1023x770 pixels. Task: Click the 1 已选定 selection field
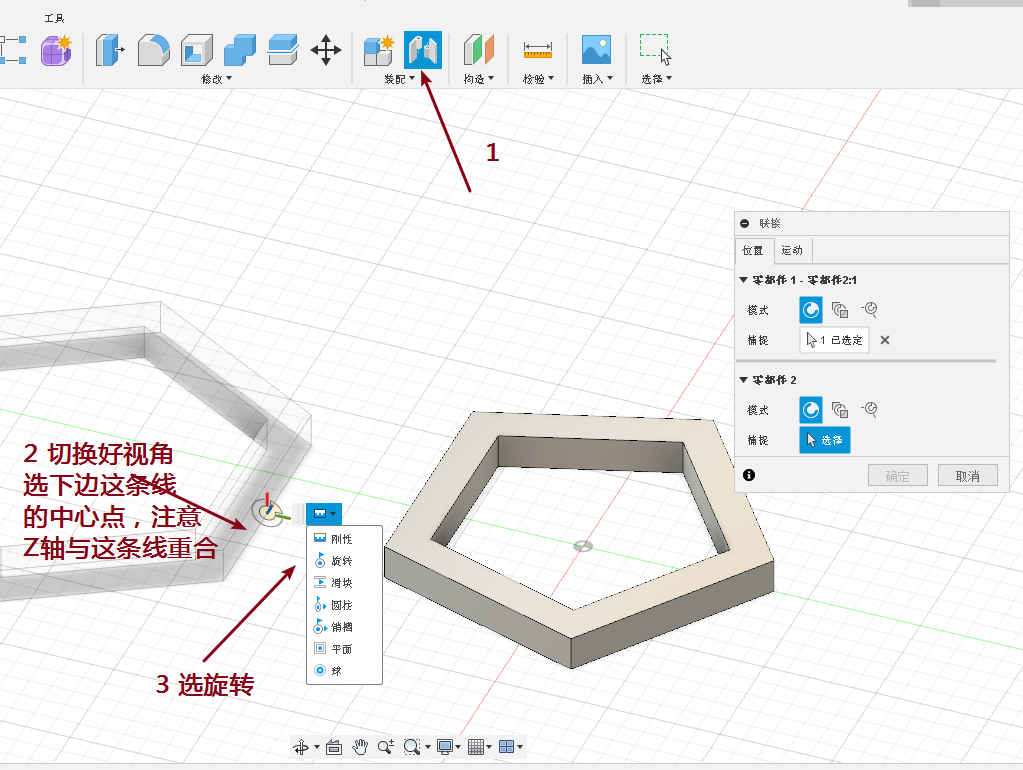point(834,340)
